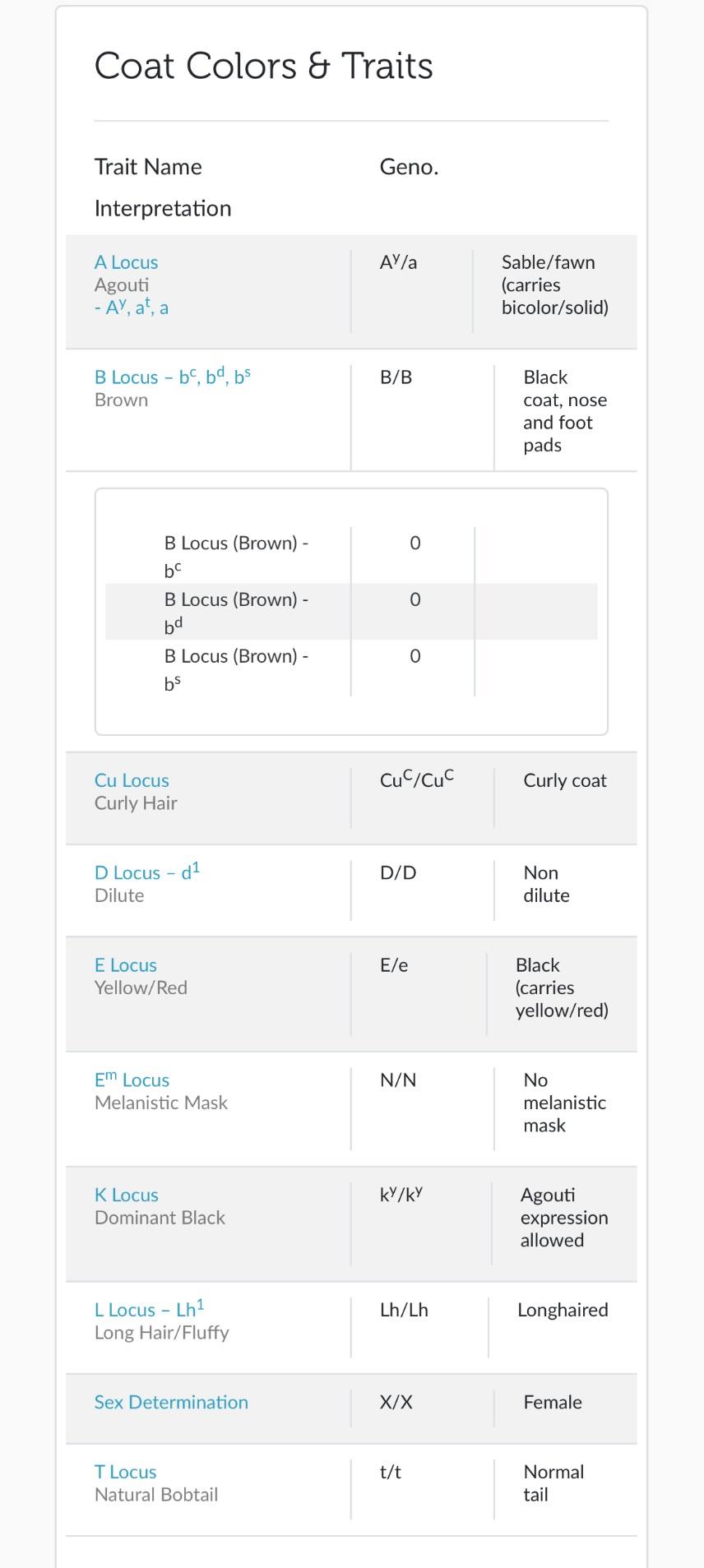The height and width of the screenshot is (1568, 704).
Task: Click the Curly coat interpretation cell
Action: pos(564,780)
